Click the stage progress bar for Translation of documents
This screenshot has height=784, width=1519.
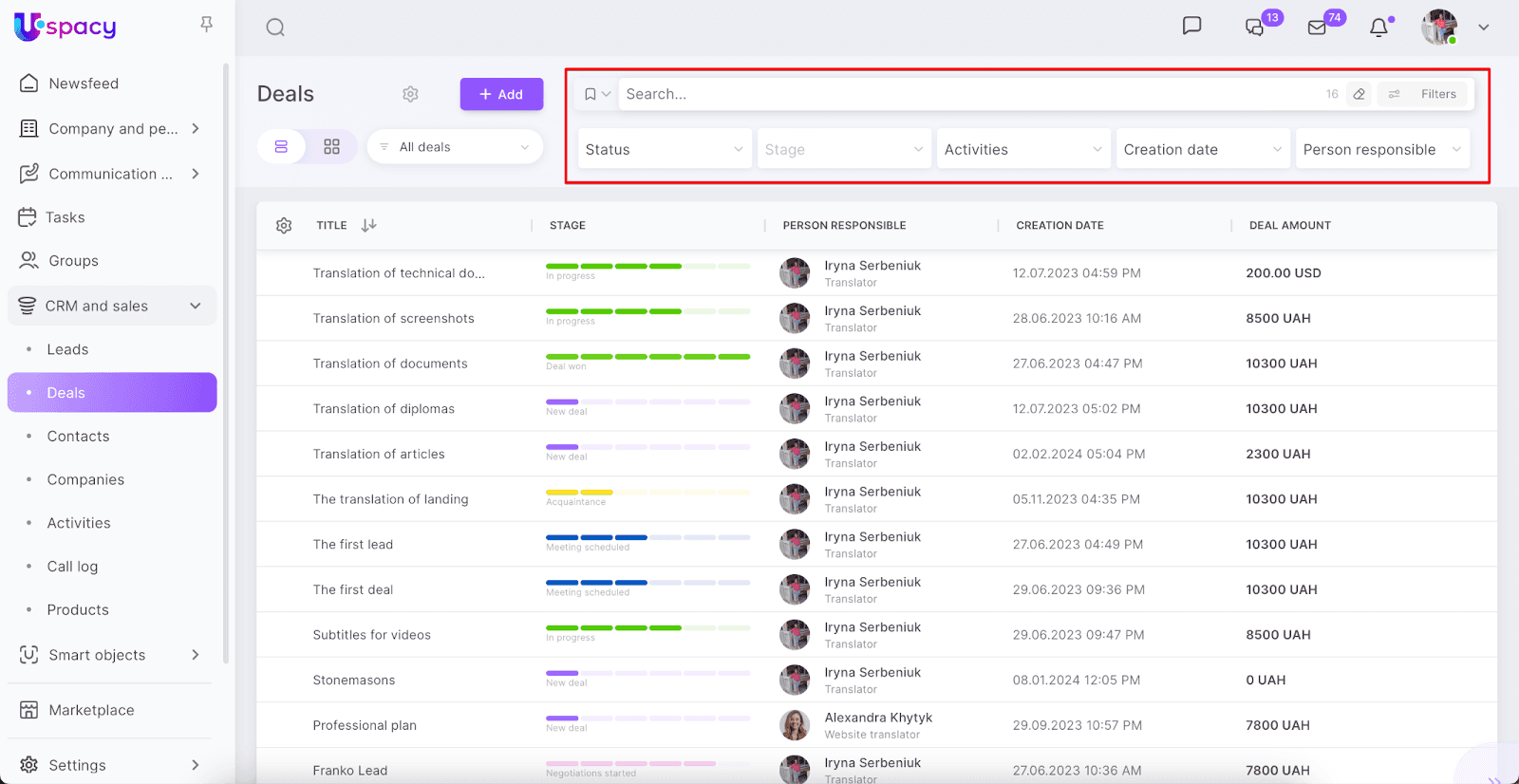point(648,357)
